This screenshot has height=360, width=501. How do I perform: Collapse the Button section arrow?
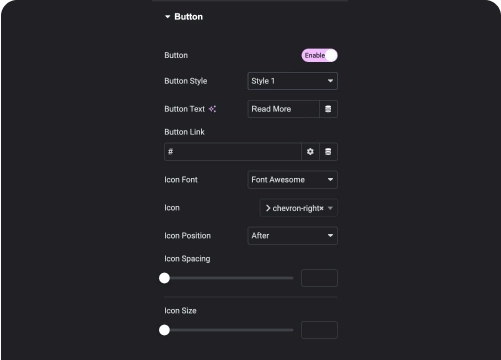pos(167,17)
